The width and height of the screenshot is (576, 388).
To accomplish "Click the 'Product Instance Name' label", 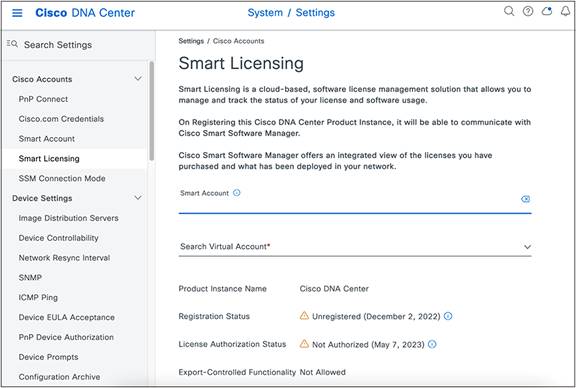I will [223, 289].
